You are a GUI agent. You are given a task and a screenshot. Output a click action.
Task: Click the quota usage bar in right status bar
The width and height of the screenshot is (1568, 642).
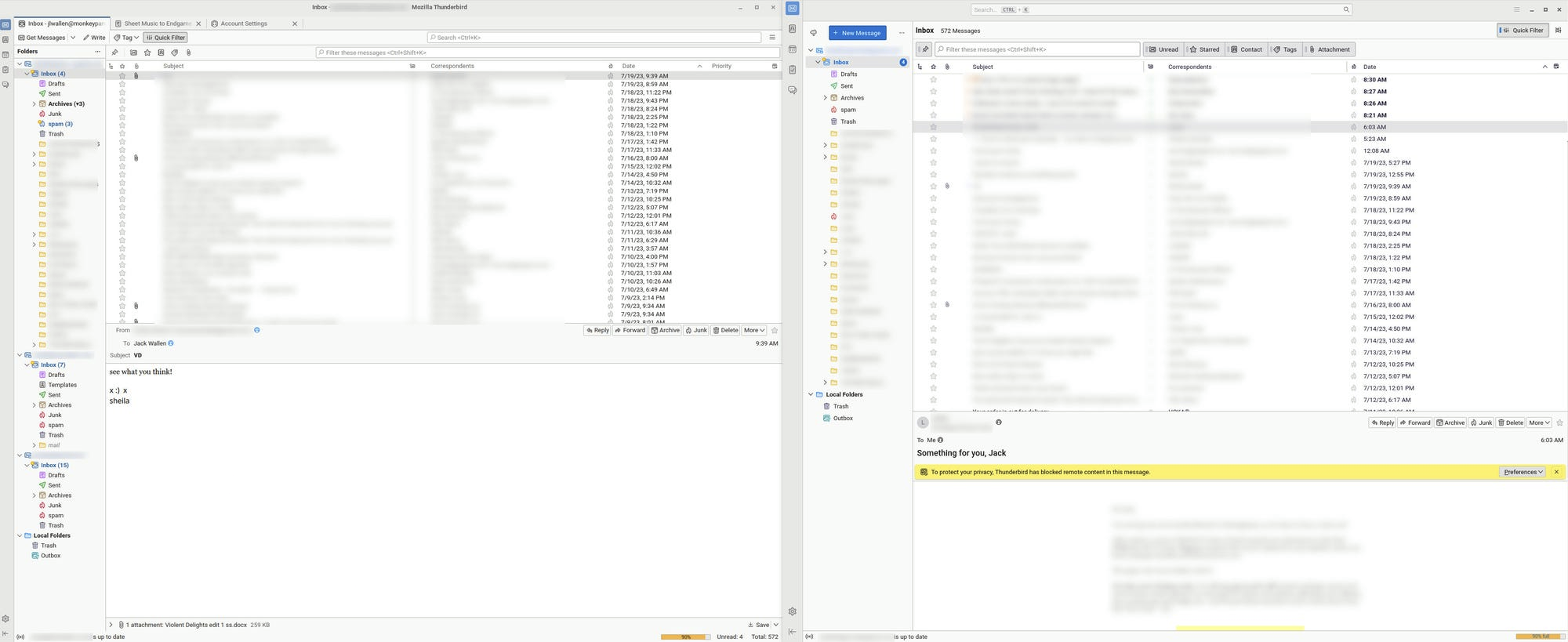click(1540, 637)
